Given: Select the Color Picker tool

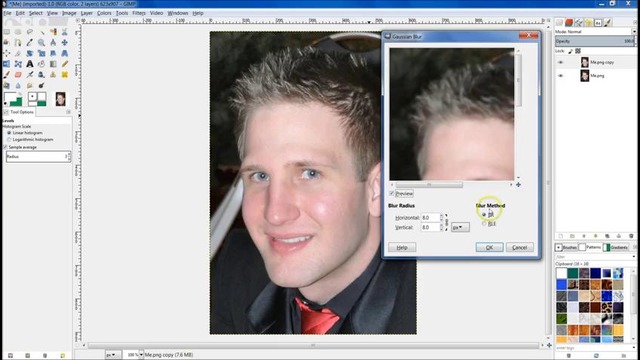Looking at the screenshot, I should [30, 42].
